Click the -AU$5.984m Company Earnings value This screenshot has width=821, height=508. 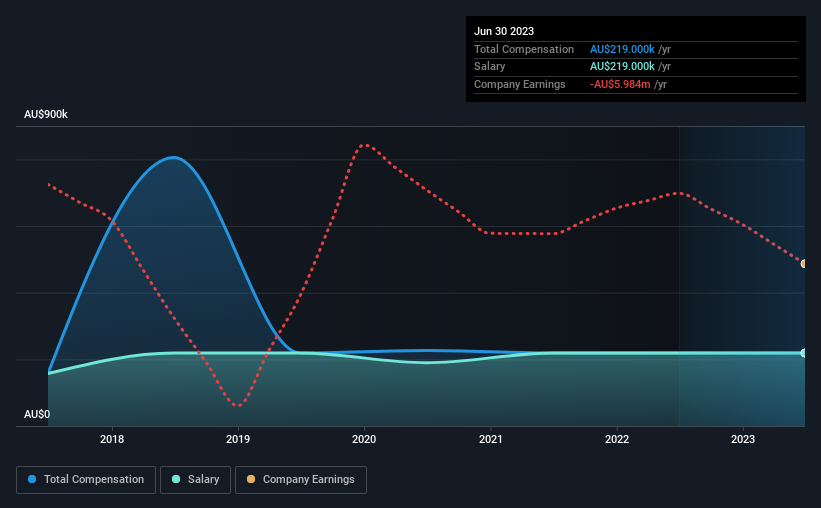click(x=620, y=84)
